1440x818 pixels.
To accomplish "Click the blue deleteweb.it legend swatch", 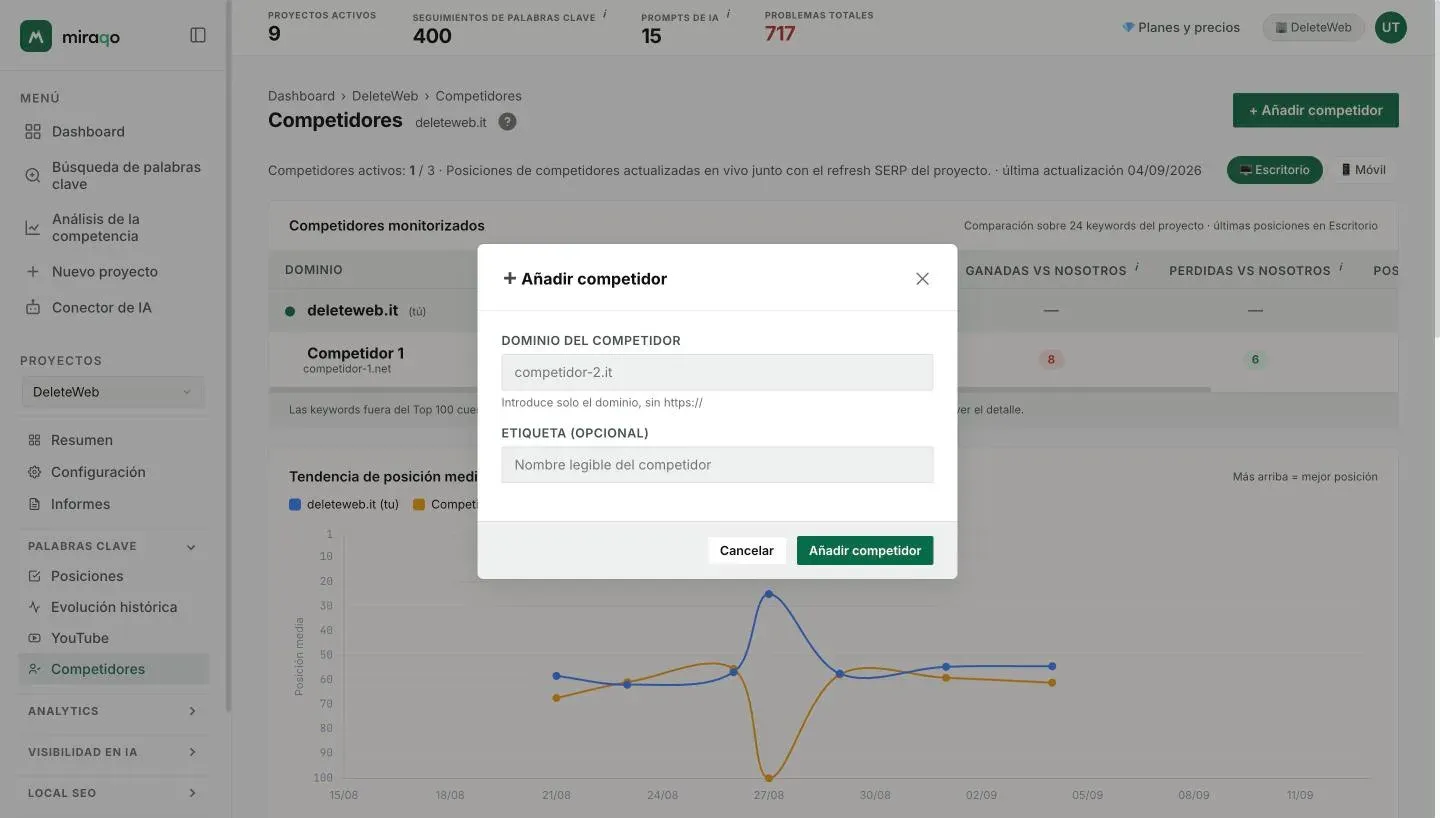I will (x=295, y=505).
